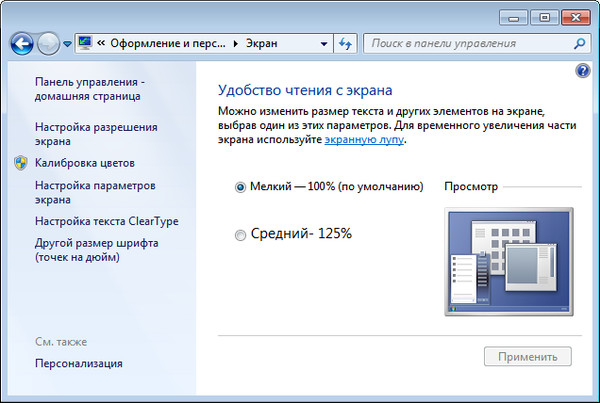Click the heading 'Удобство чтения с экрана'

(305, 90)
